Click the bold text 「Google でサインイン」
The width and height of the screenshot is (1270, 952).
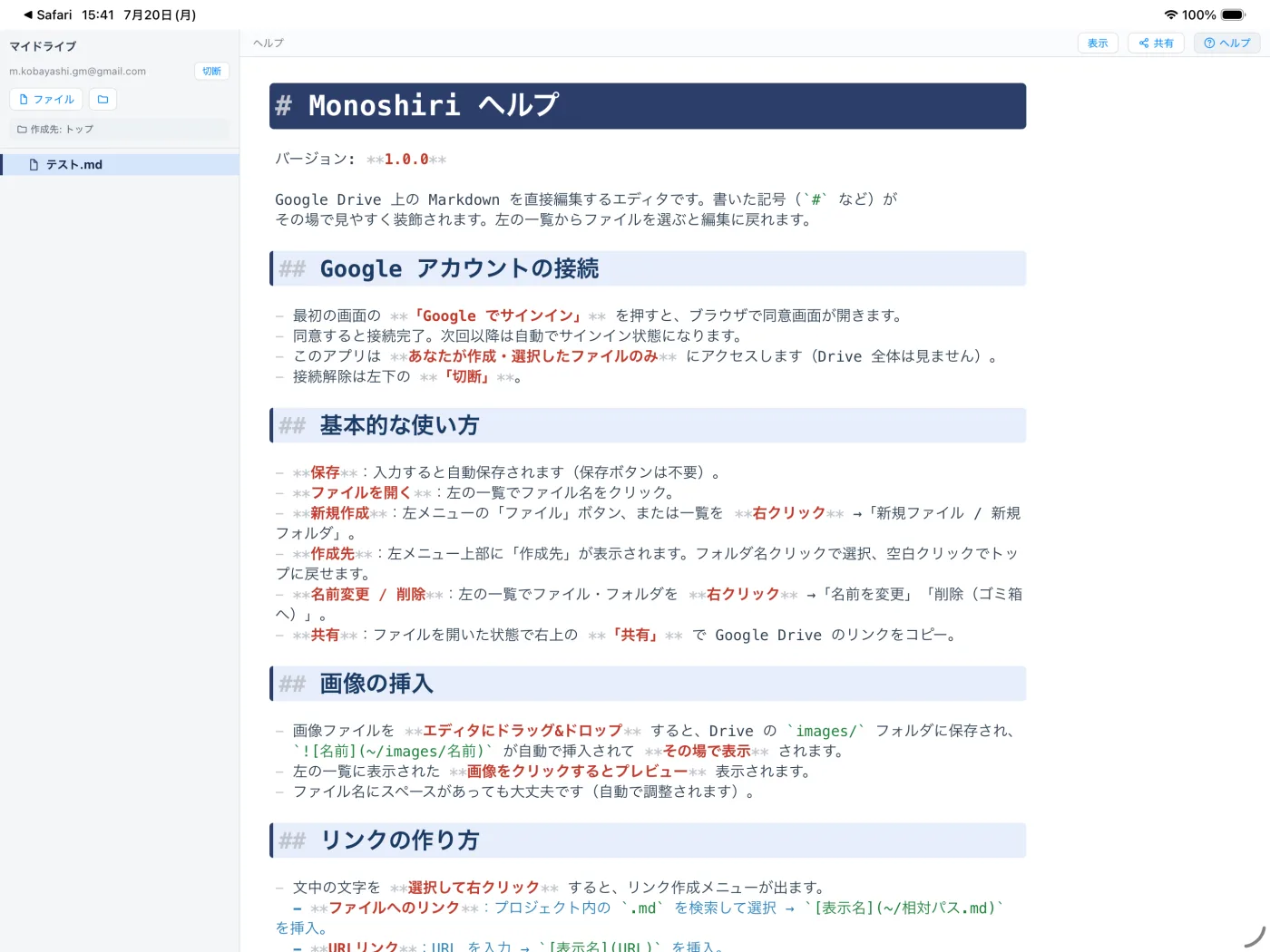(498, 316)
